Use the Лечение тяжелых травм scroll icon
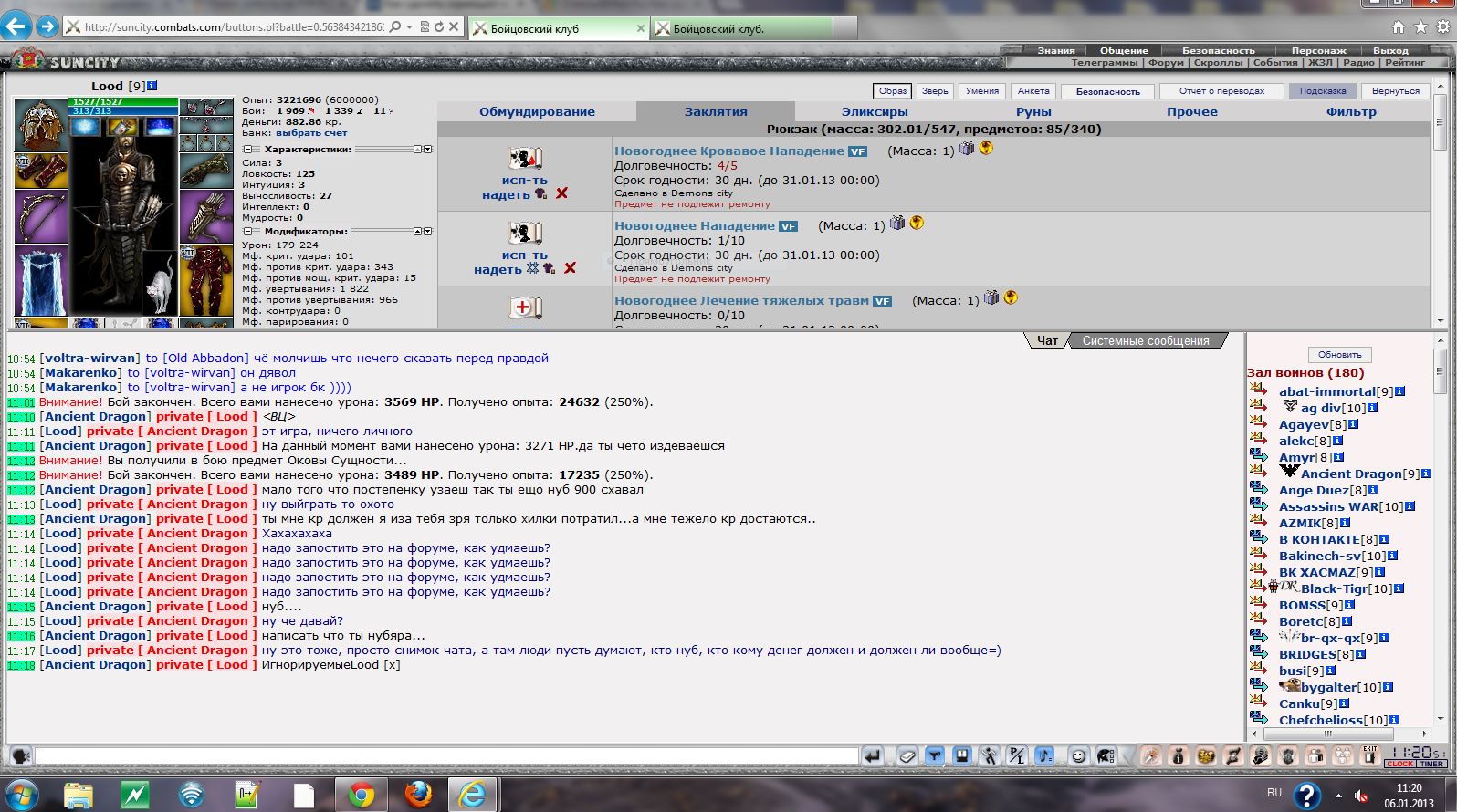Viewport: 1457px width, 812px height. [x=524, y=307]
